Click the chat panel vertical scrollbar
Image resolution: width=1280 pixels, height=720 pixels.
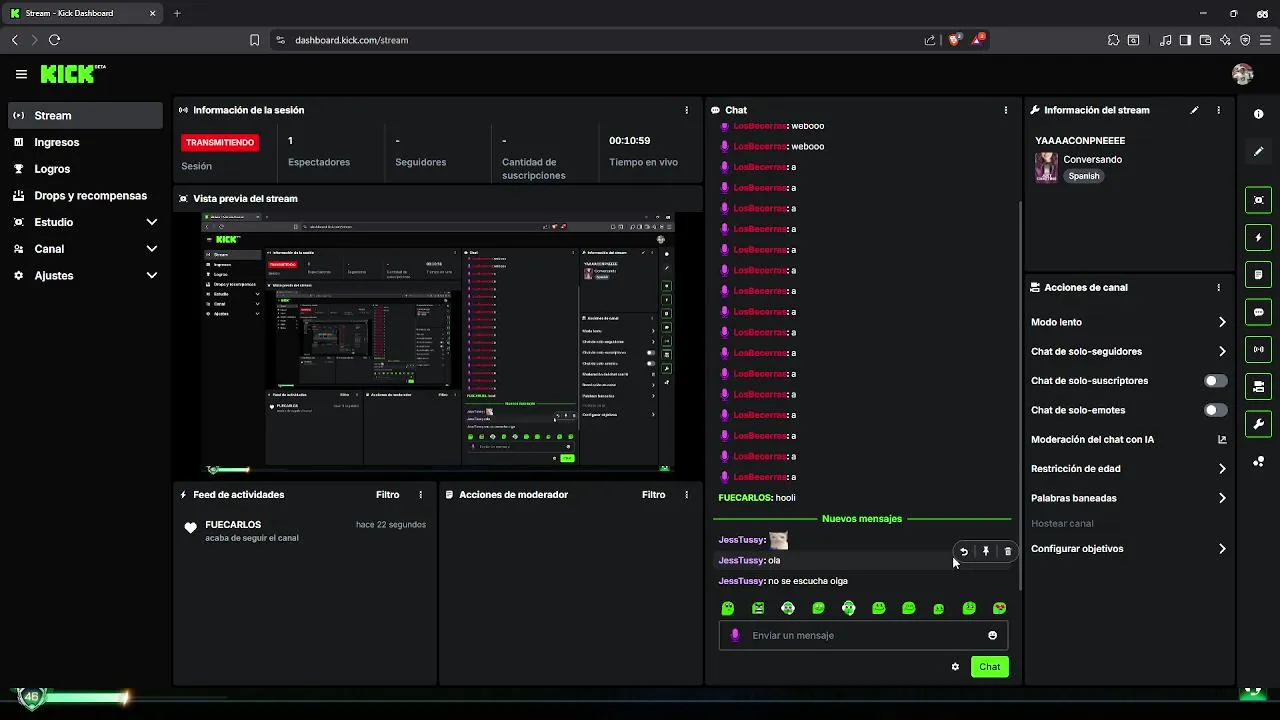(x=1019, y=394)
